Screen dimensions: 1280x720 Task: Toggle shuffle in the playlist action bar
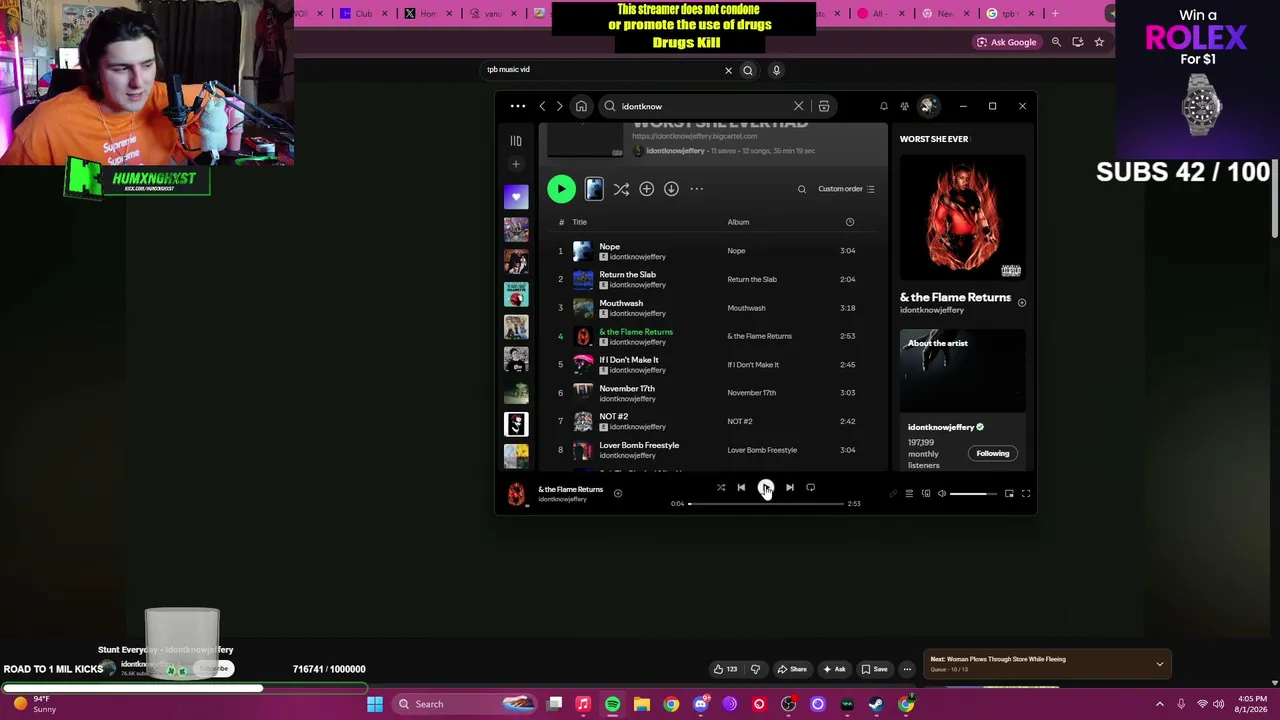621,189
